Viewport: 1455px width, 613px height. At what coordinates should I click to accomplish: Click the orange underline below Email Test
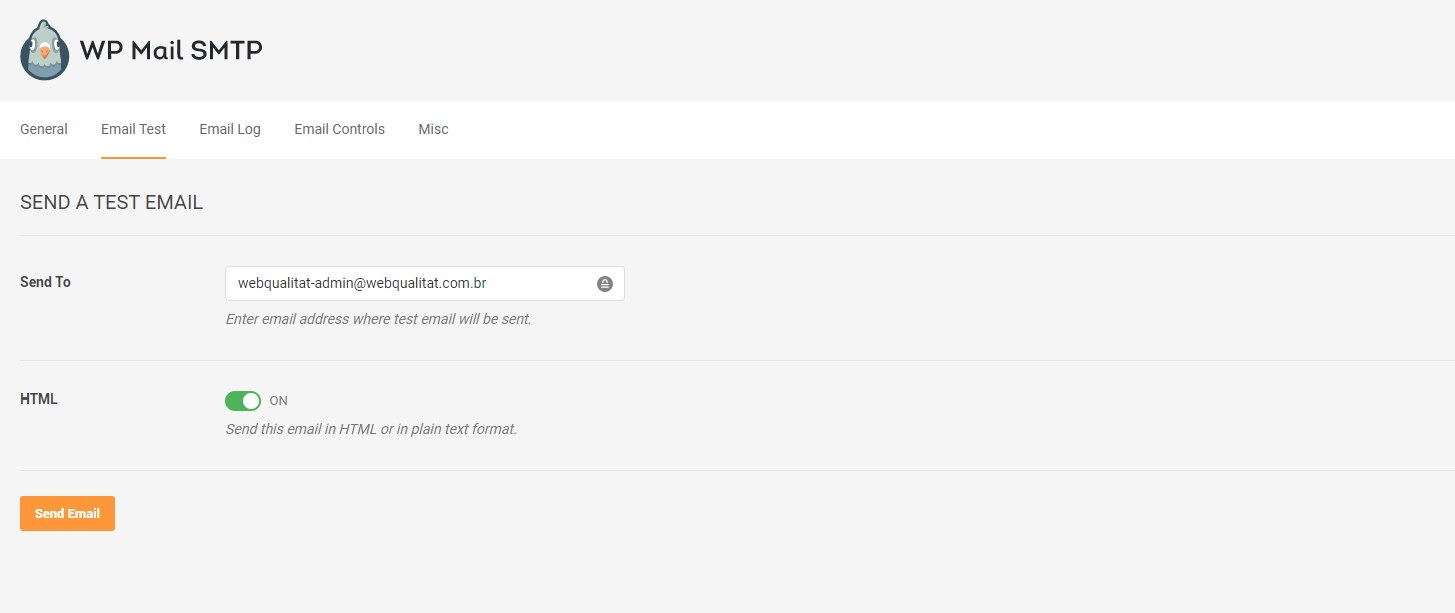tap(133, 157)
